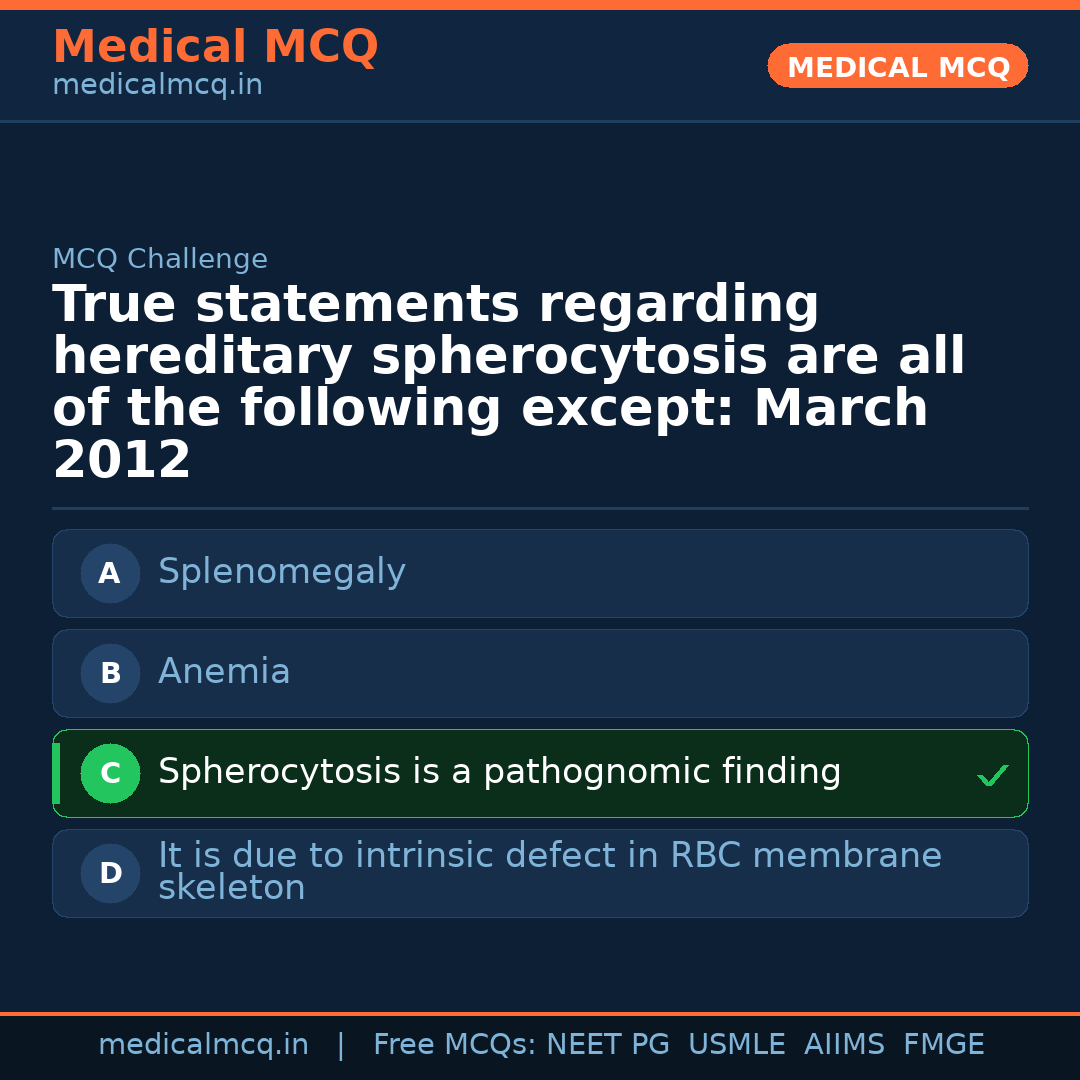The height and width of the screenshot is (1080, 1080).
Task: Select the Anemia answer option
Action: pyautogui.click(x=224, y=672)
